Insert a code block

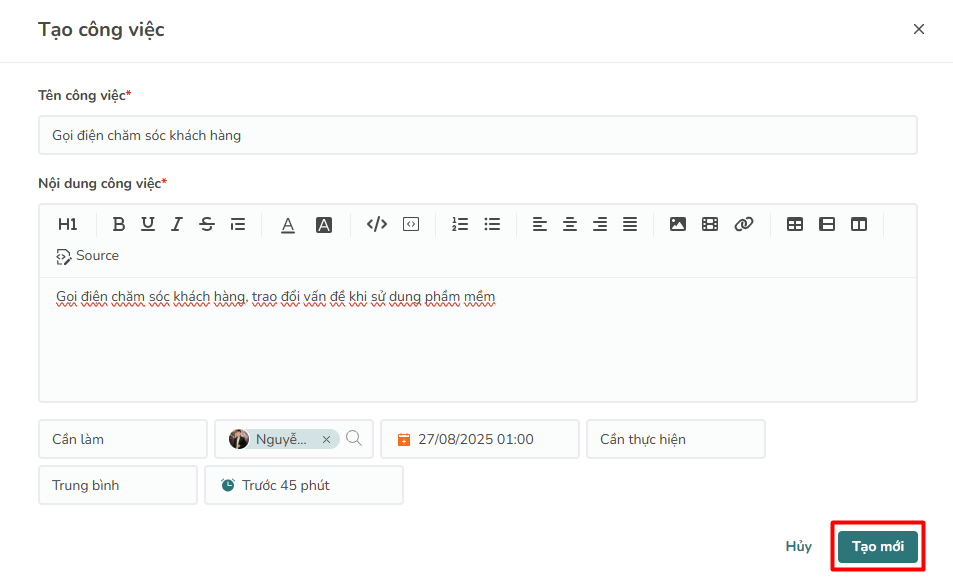pyautogui.click(x=410, y=224)
